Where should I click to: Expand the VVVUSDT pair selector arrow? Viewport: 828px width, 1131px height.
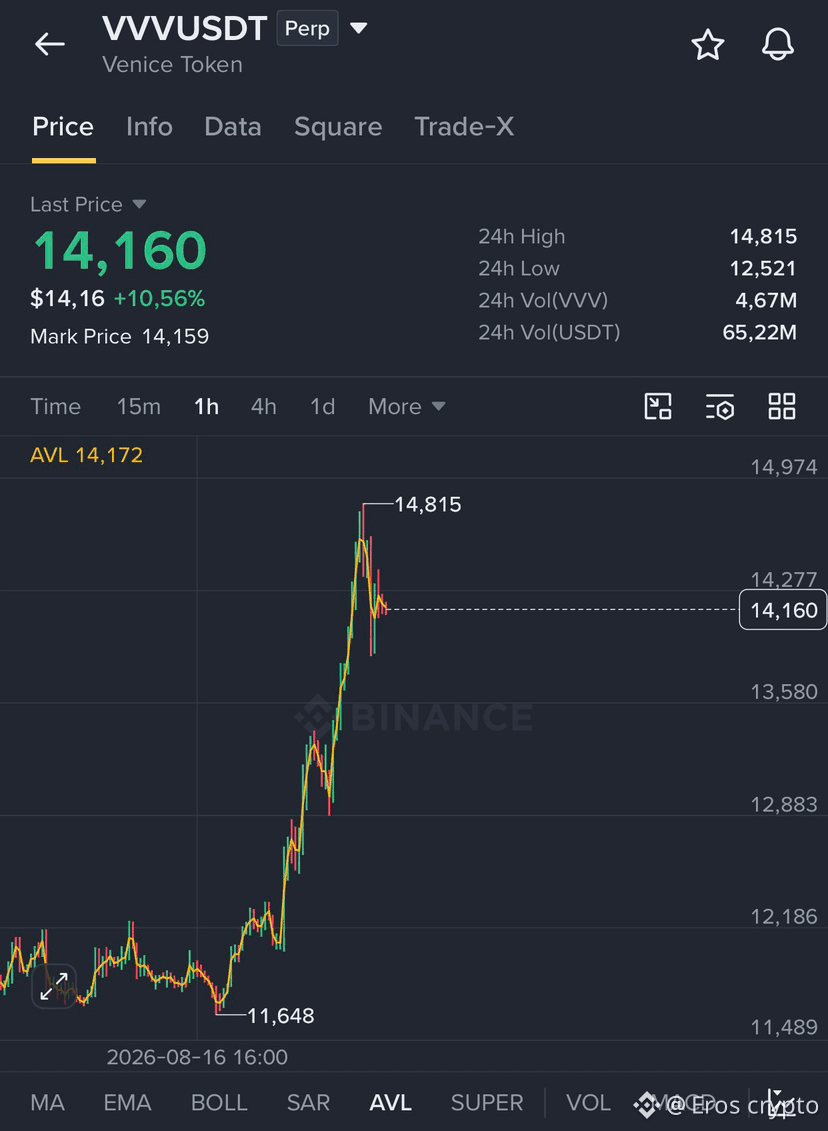click(x=358, y=29)
